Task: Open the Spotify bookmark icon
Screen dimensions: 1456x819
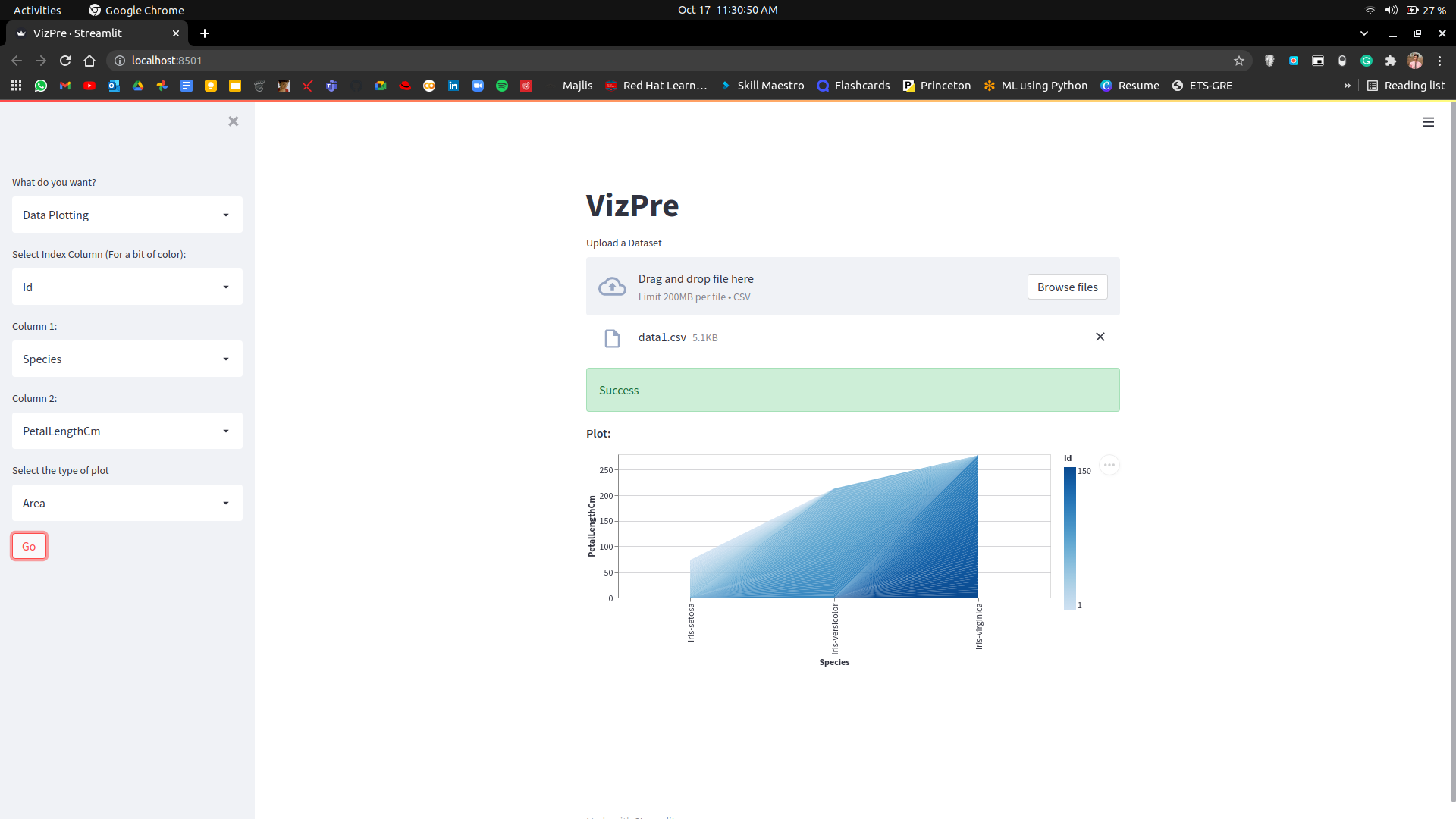Action: [x=502, y=86]
